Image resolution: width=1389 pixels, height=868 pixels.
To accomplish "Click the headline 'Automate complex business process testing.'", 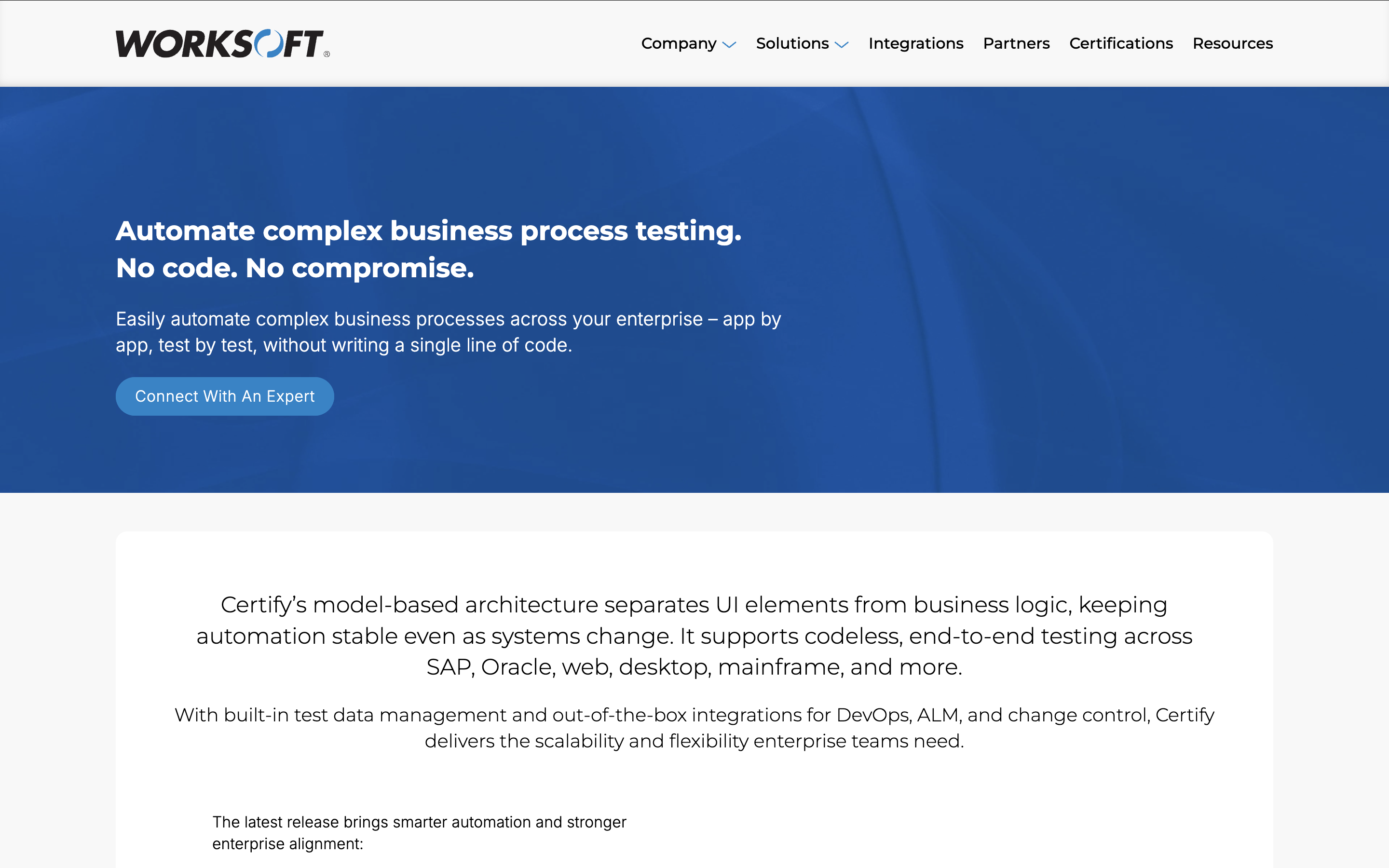I will click(x=428, y=231).
